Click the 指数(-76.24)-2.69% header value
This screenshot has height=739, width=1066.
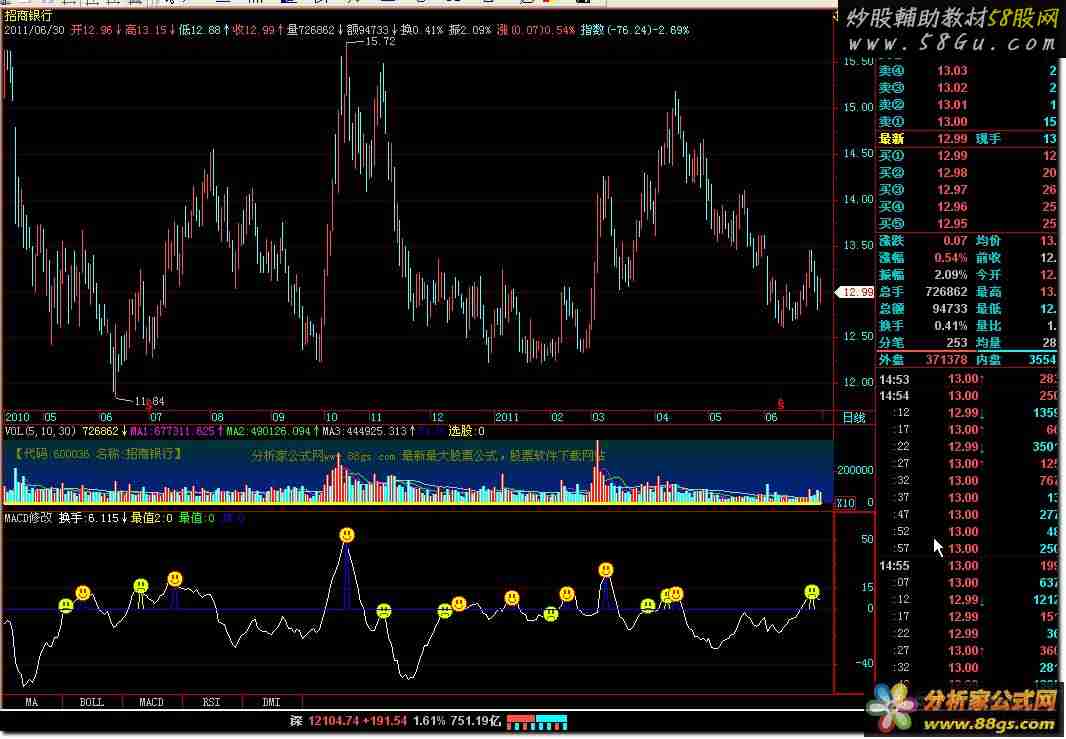pyautogui.click(x=635, y=30)
